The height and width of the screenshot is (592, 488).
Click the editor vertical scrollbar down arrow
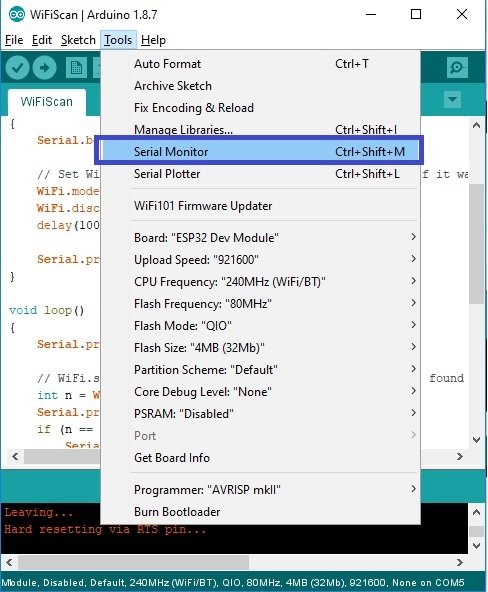[x=476, y=439]
